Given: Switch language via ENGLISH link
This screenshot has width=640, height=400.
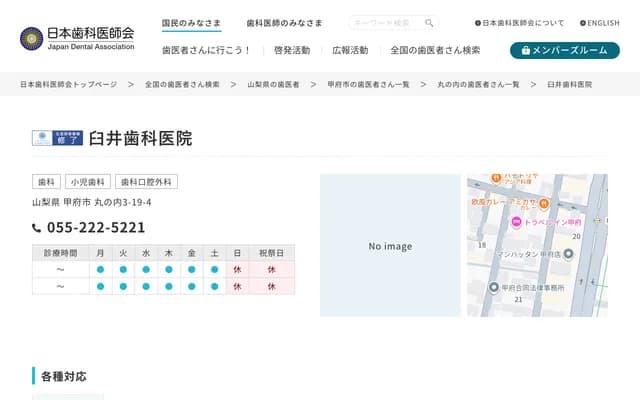Looking at the screenshot, I should [x=599, y=22].
